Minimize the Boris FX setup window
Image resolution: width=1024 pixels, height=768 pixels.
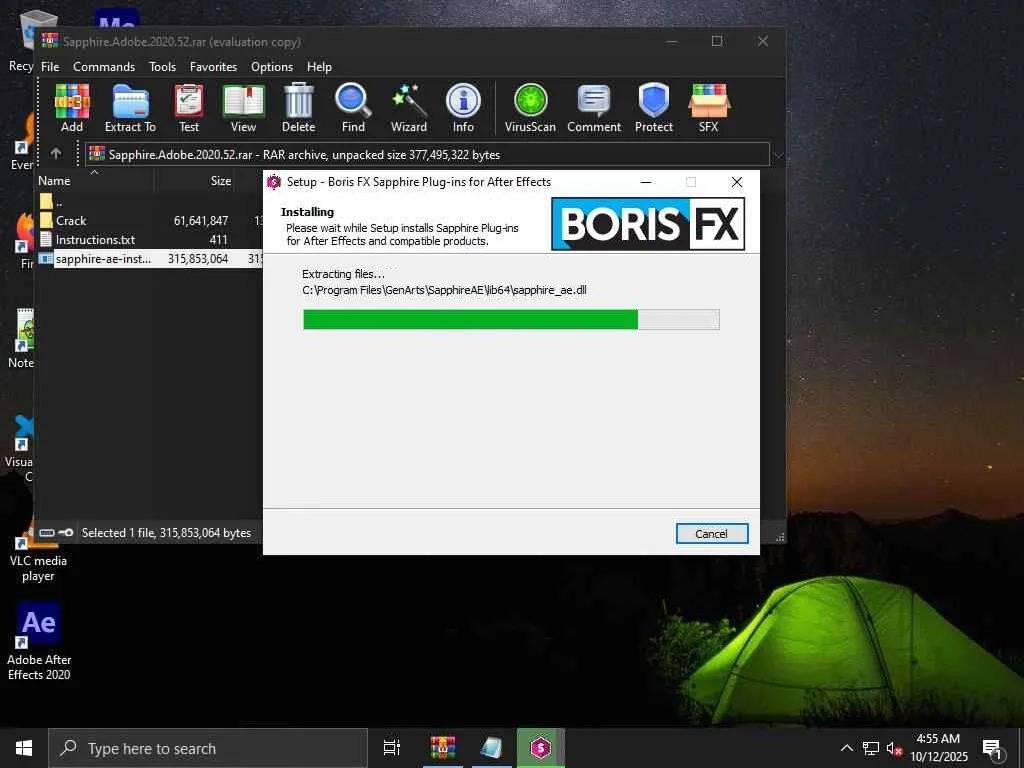coord(646,182)
